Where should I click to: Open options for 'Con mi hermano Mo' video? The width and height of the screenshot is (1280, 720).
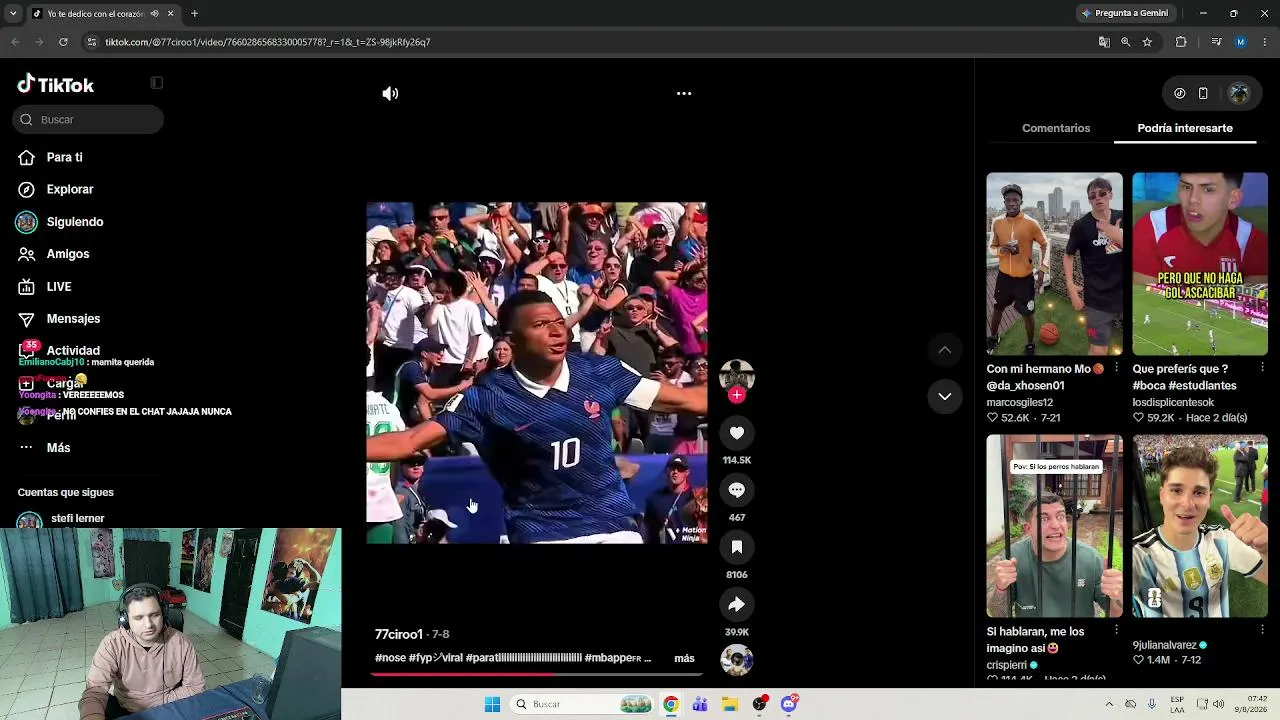[x=1116, y=368]
